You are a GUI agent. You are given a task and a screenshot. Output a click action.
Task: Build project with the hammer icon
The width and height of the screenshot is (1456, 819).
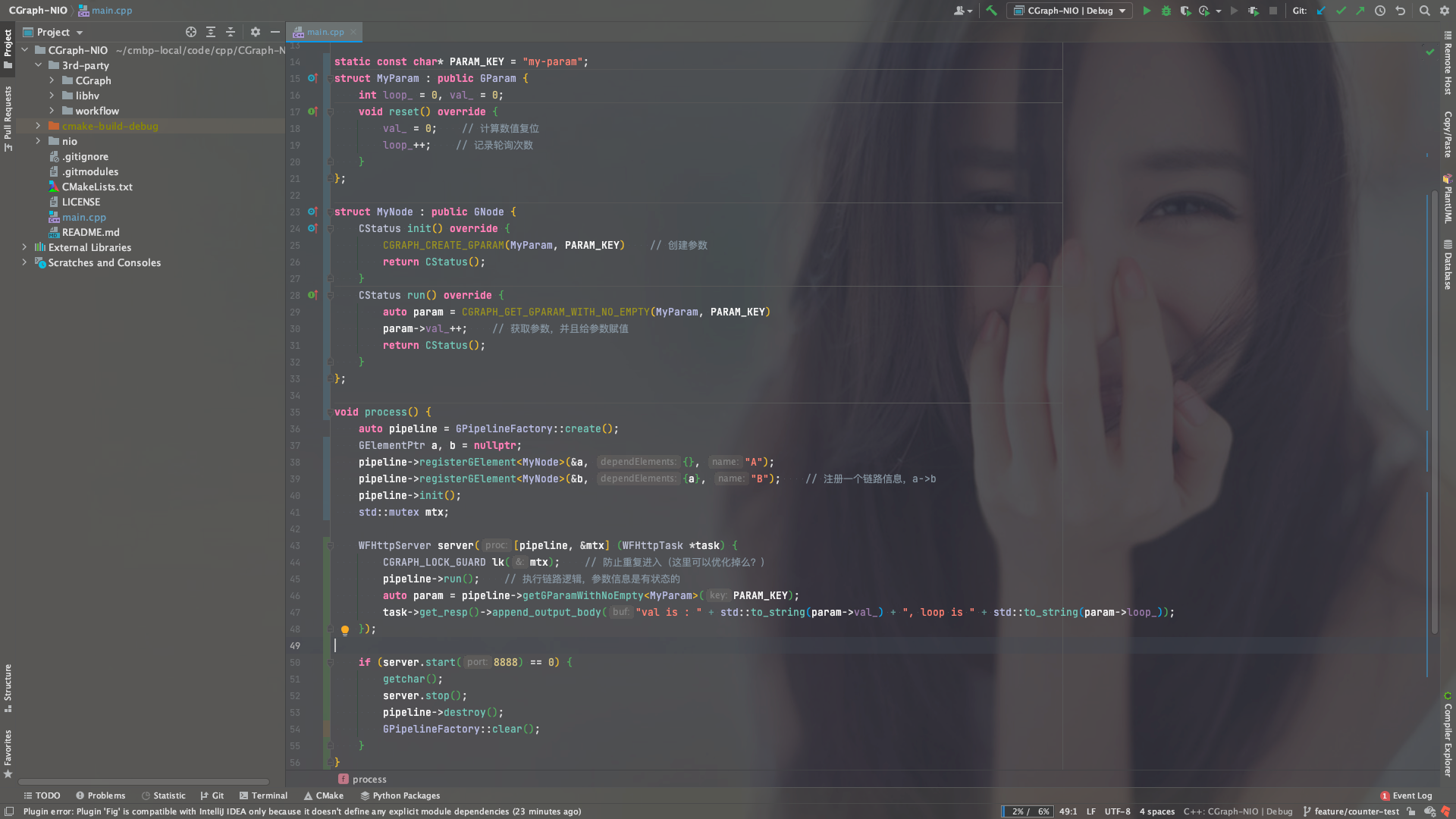(x=991, y=11)
